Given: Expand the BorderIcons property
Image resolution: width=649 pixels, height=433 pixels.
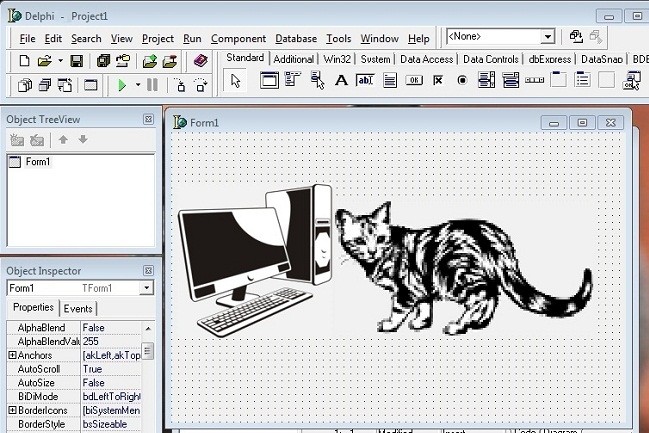Looking at the screenshot, I should tap(12, 410).
